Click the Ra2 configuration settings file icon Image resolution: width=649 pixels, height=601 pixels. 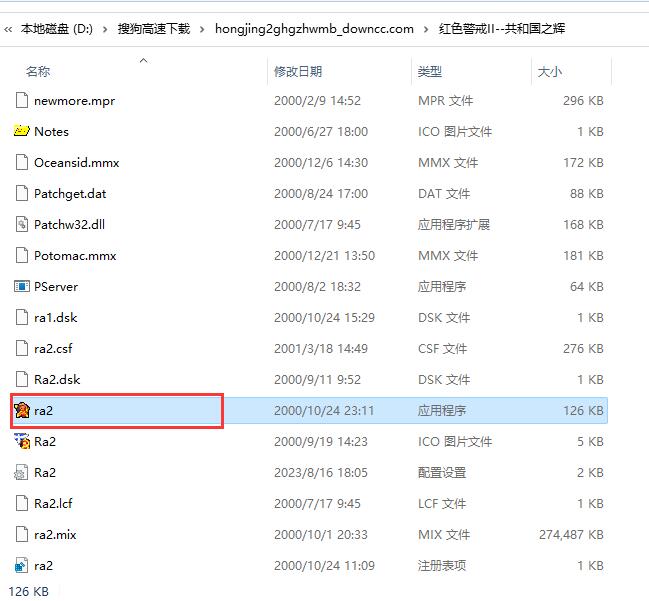coord(22,472)
